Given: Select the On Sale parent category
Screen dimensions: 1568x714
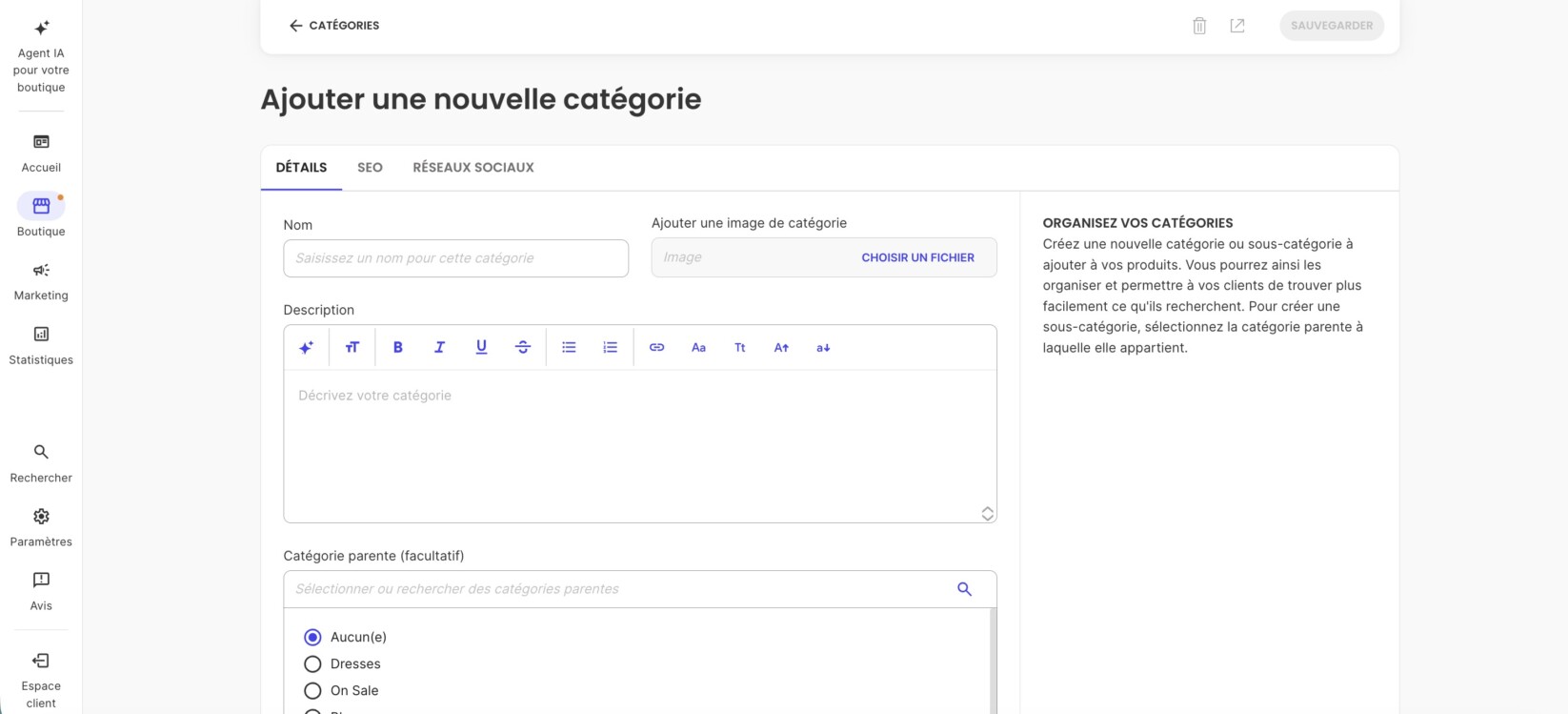Looking at the screenshot, I should [312, 690].
